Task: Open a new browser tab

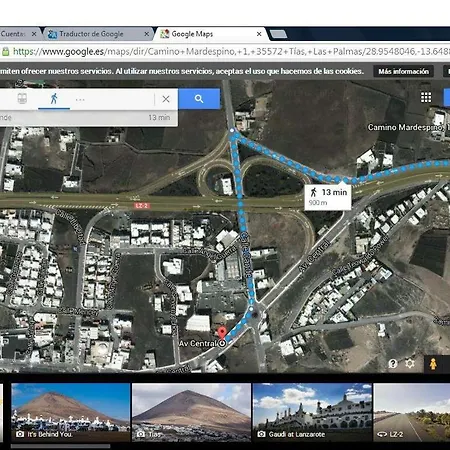Action: coord(278,34)
